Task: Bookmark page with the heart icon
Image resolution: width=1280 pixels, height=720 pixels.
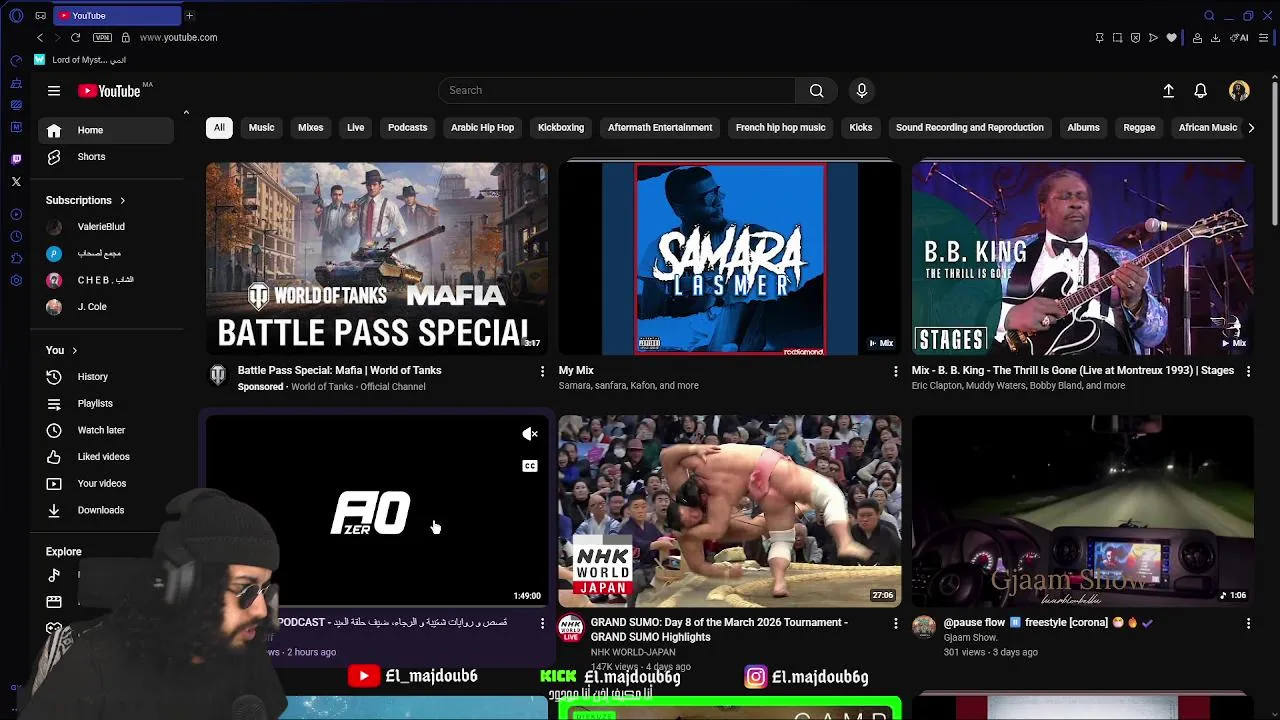Action: click(1172, 38)
